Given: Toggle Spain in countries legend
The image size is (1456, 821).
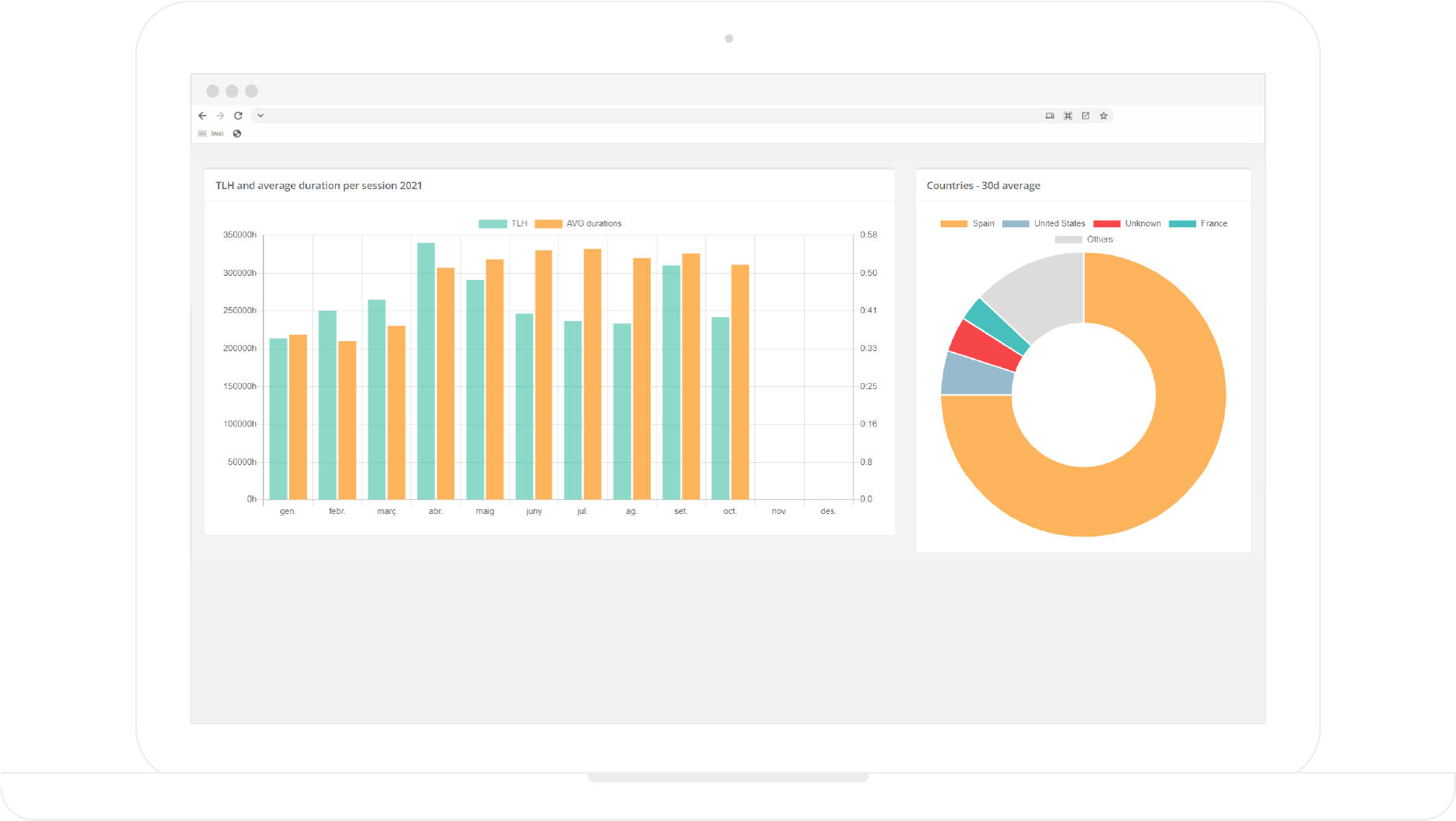Looking at the screenshot, I should pyautogui.click(x=967, y=223).
